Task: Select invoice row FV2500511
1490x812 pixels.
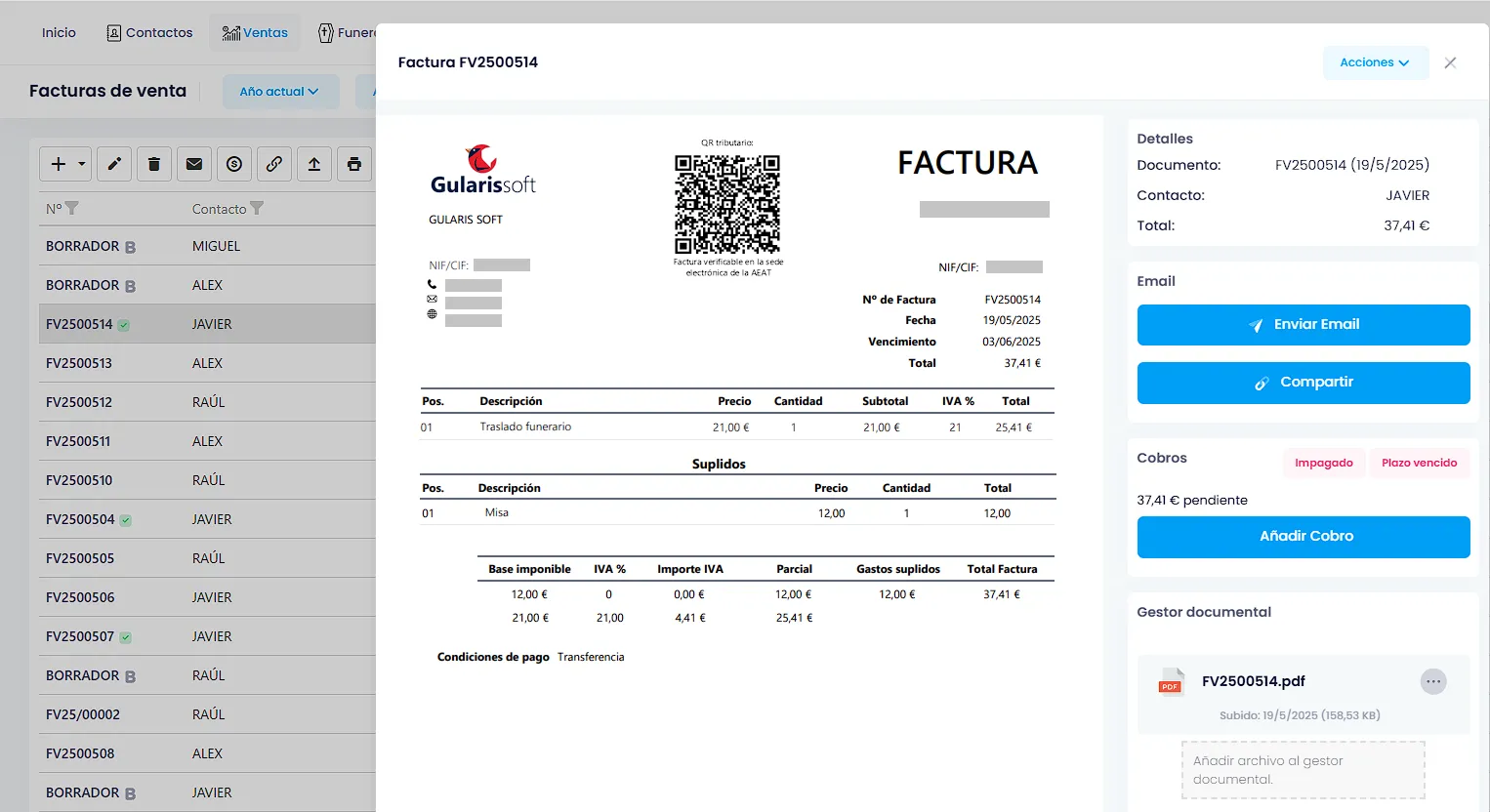Action: pyautogui.click(x=207, y=441)
